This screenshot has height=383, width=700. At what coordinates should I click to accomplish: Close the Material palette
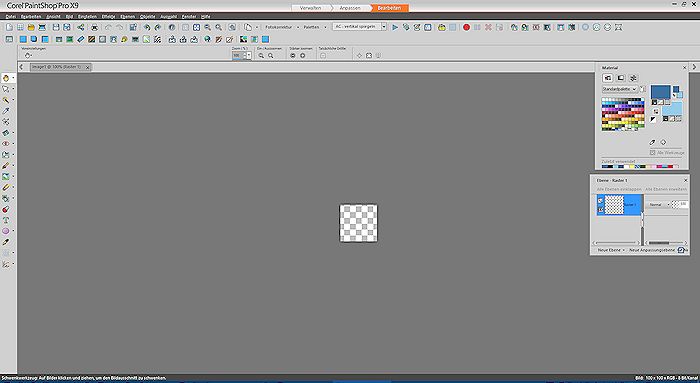point(684,67)
